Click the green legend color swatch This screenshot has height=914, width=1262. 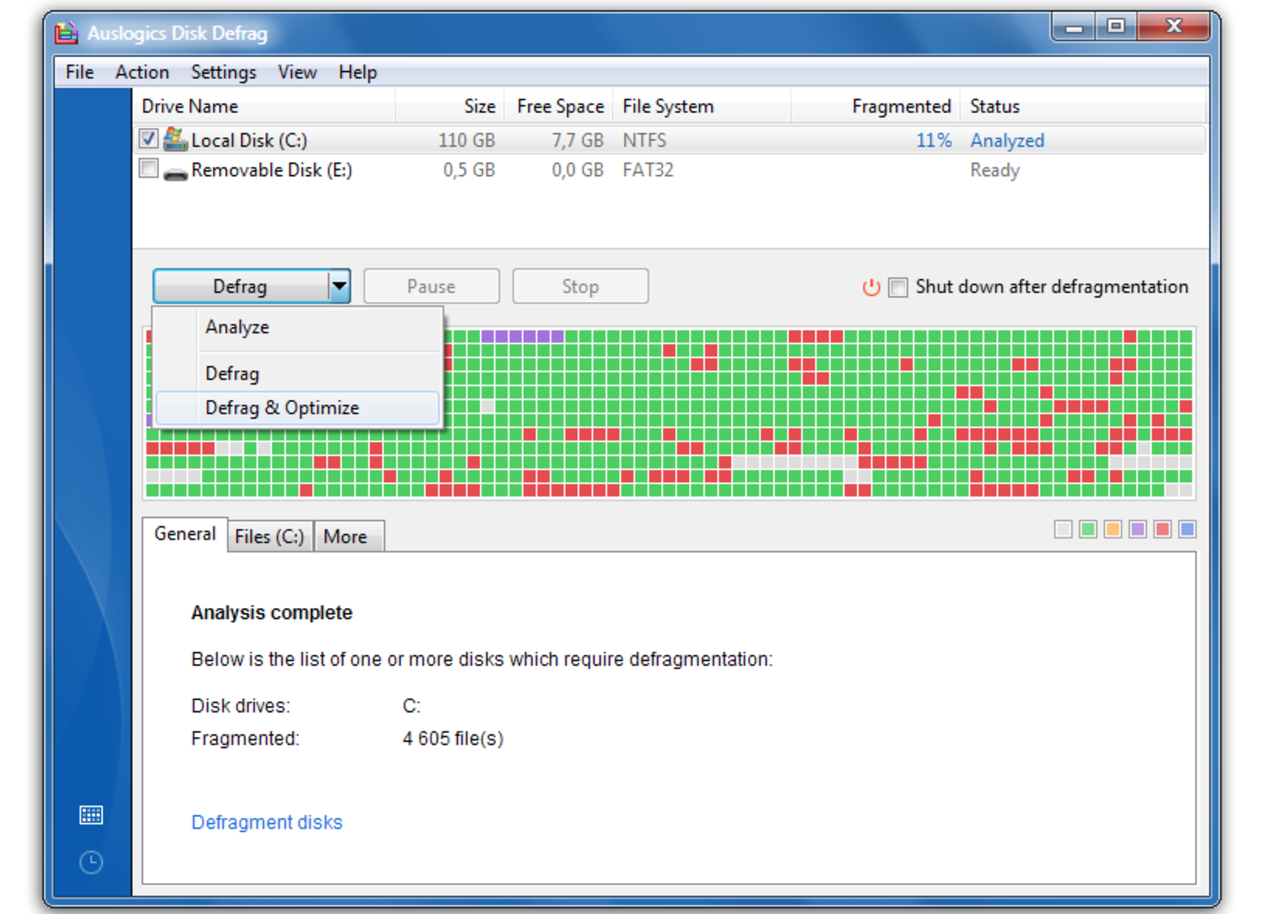pos(1088,529)
